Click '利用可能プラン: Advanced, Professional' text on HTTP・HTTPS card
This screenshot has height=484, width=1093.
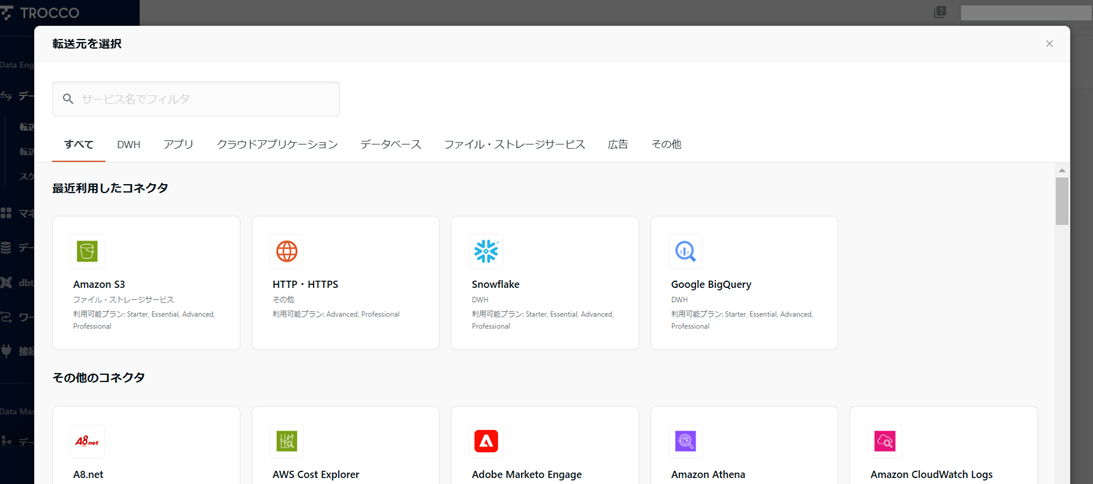coord(336,315)
